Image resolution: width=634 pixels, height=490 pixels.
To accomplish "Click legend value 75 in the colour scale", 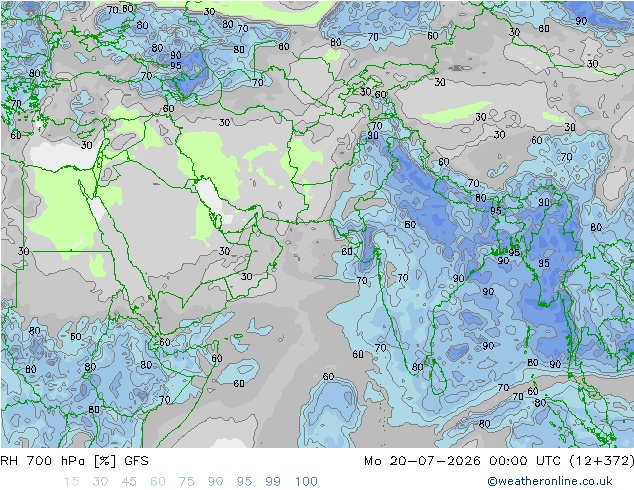I will (x=187, y=481).
